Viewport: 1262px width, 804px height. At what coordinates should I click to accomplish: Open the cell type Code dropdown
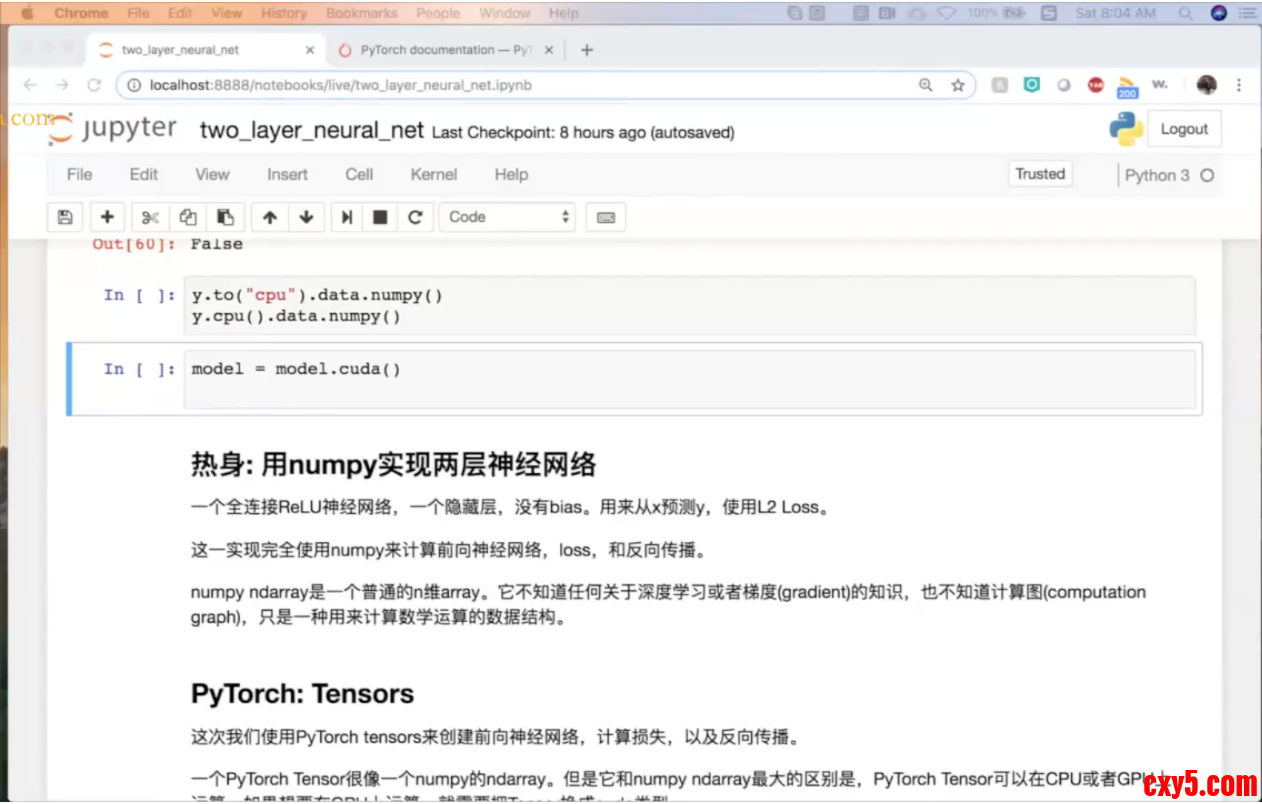pyautogui.click(x=507, y=217)
